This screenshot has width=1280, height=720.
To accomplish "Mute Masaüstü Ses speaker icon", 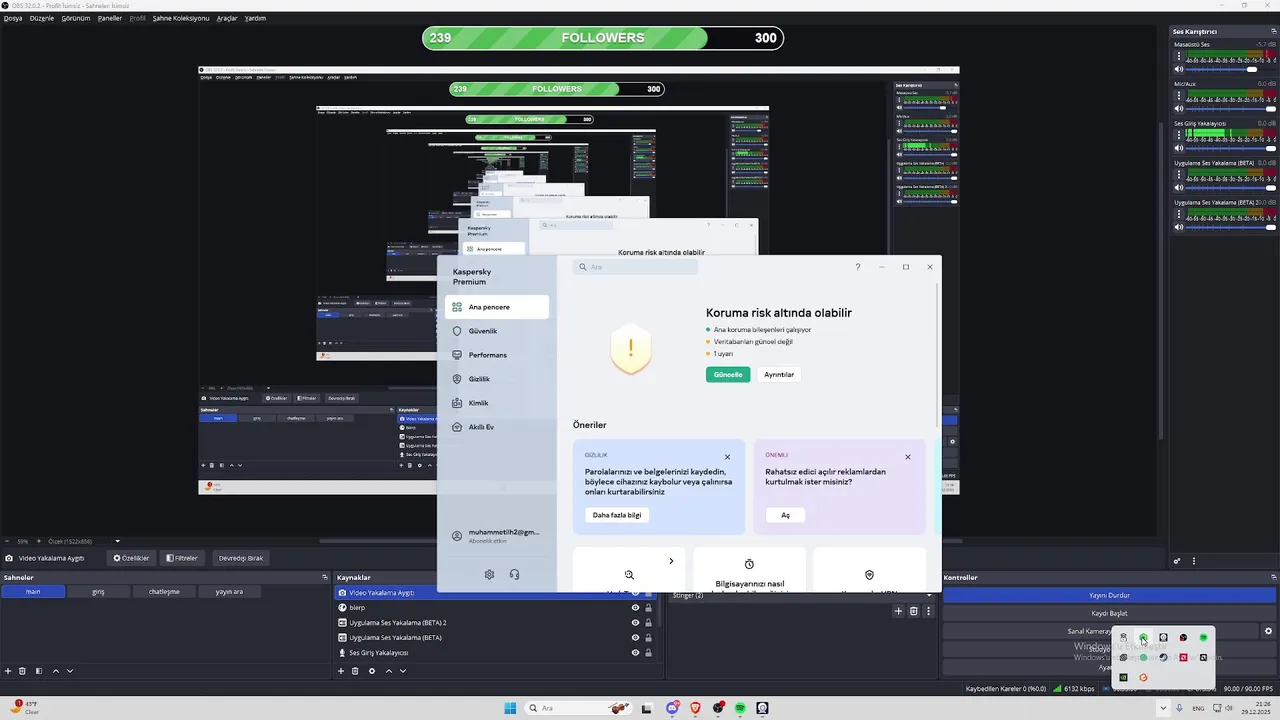I will [1179, 69].
